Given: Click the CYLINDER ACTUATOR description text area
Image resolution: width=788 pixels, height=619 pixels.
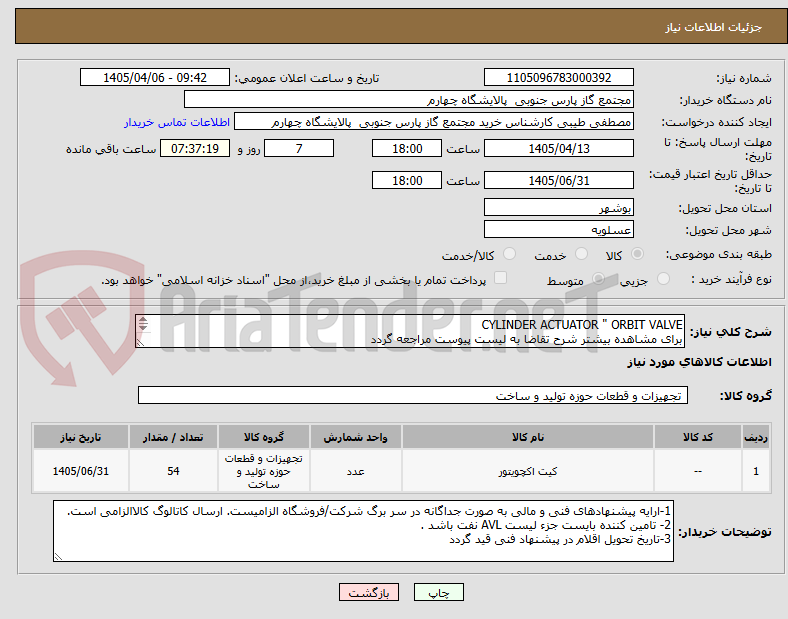Looking at the screenshot, I should tap(410, 331).
